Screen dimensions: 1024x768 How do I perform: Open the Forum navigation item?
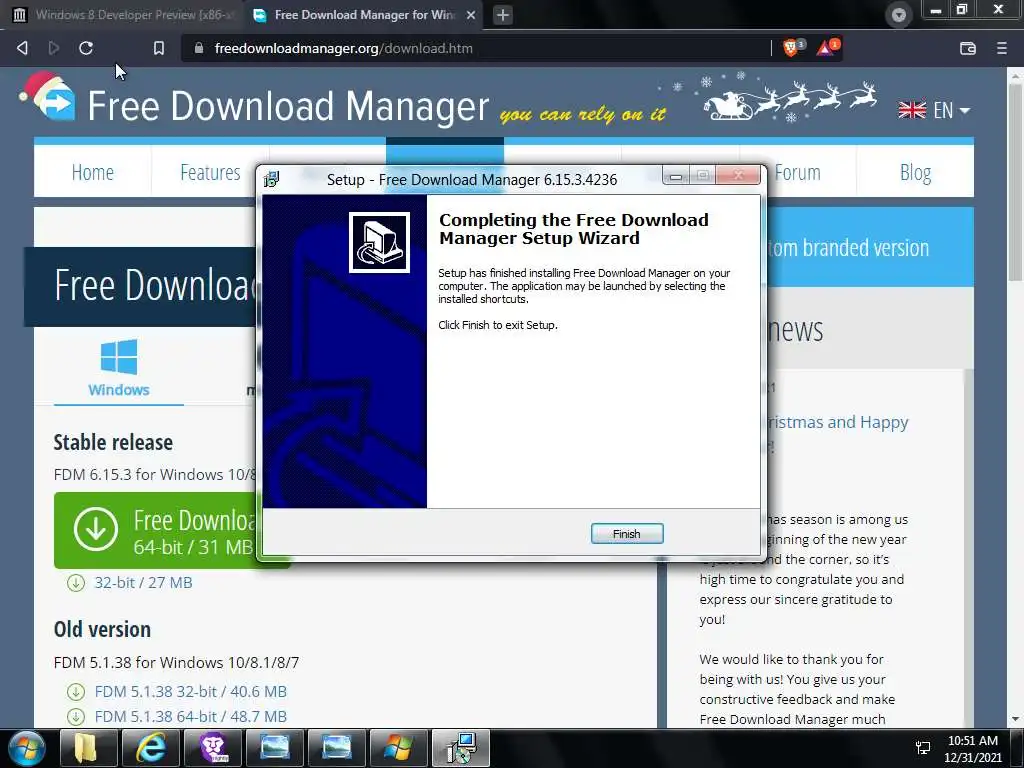(x=797, y=172)
